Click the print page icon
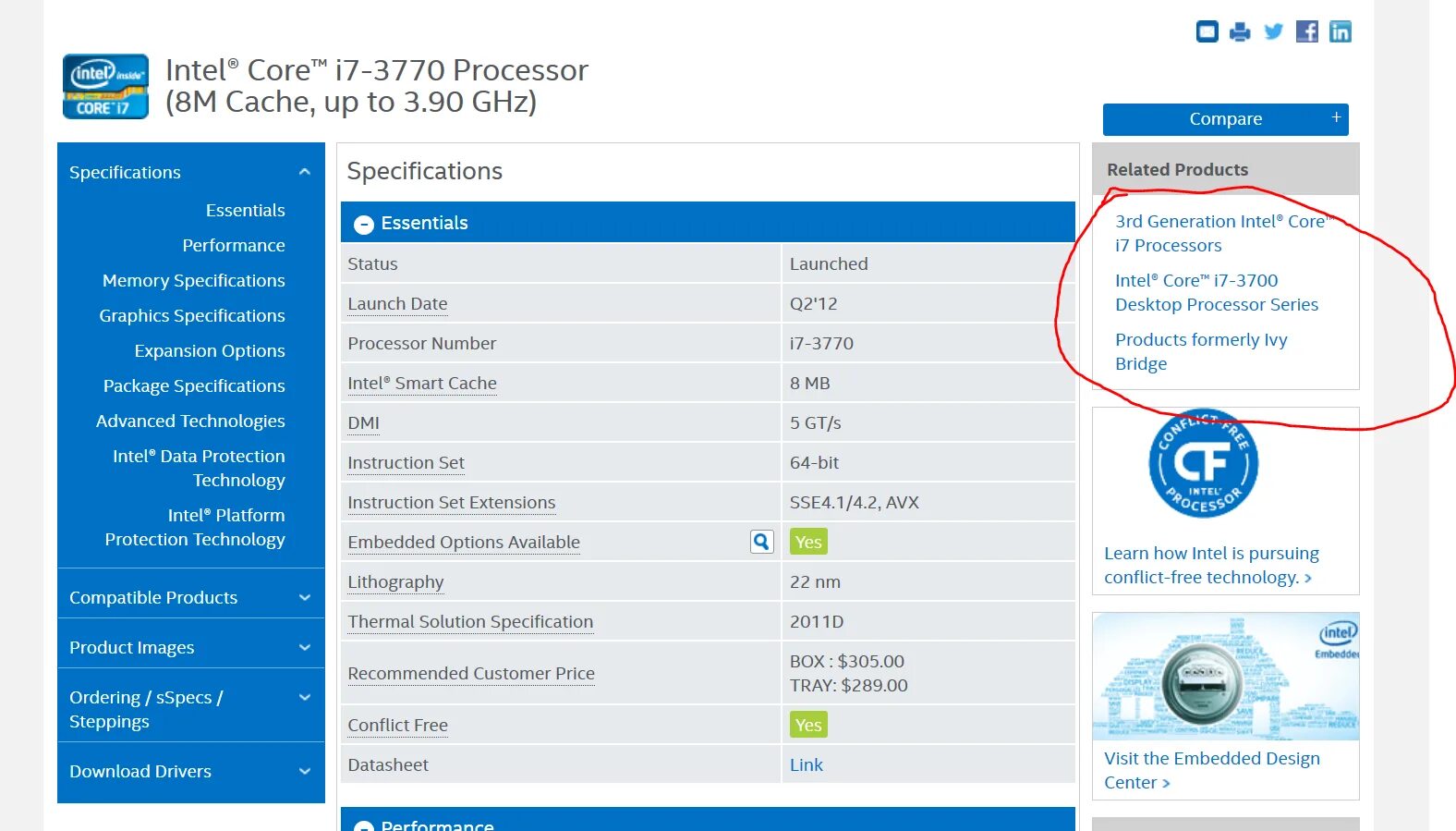This screenshot has height=831, width=1456. click(x=1240, y=31)
